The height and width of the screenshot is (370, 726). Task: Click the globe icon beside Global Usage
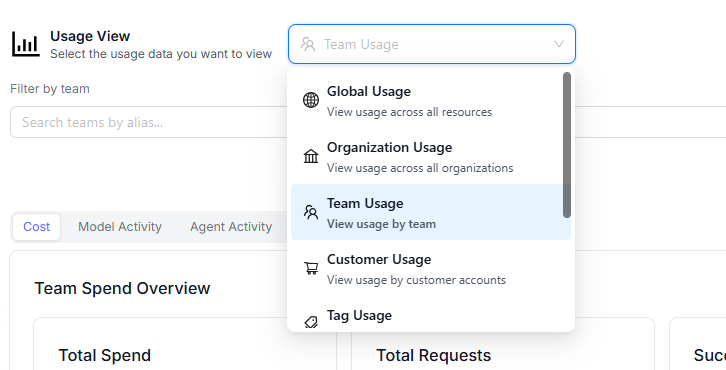point(311,100)
